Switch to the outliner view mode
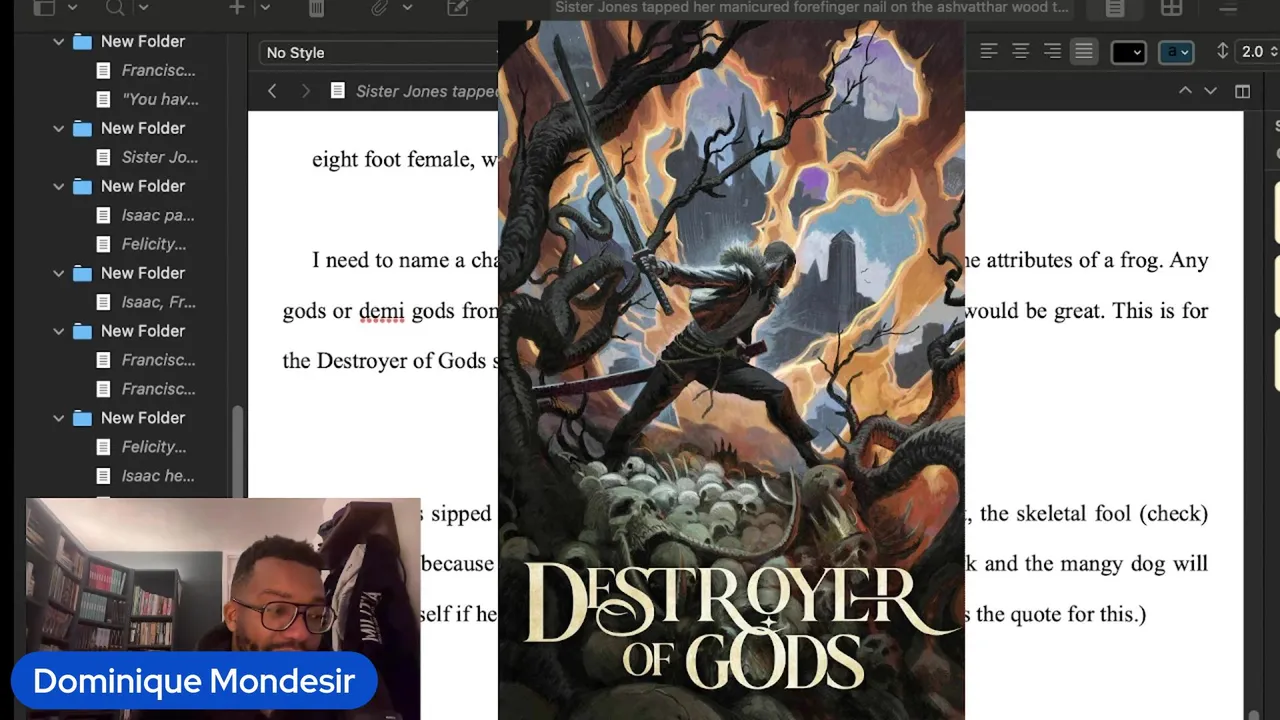This screenshot has width=1280, height=720. tap(1227, 8)
